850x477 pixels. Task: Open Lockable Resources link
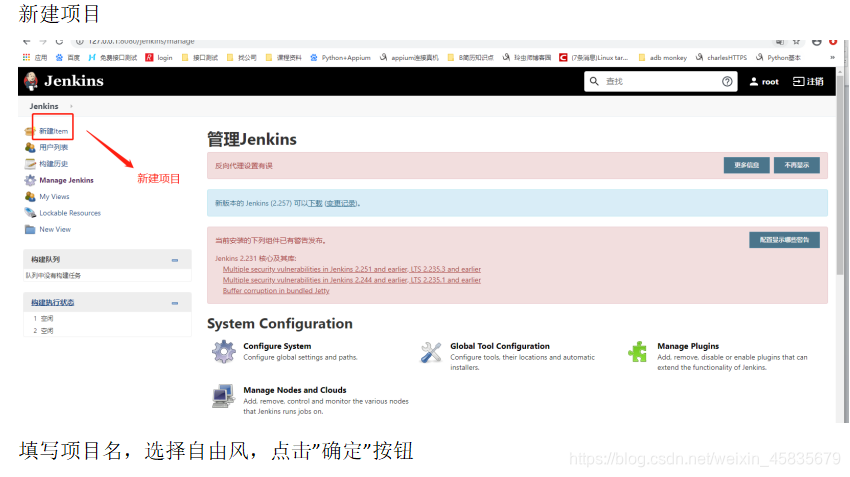pos(70,213)
